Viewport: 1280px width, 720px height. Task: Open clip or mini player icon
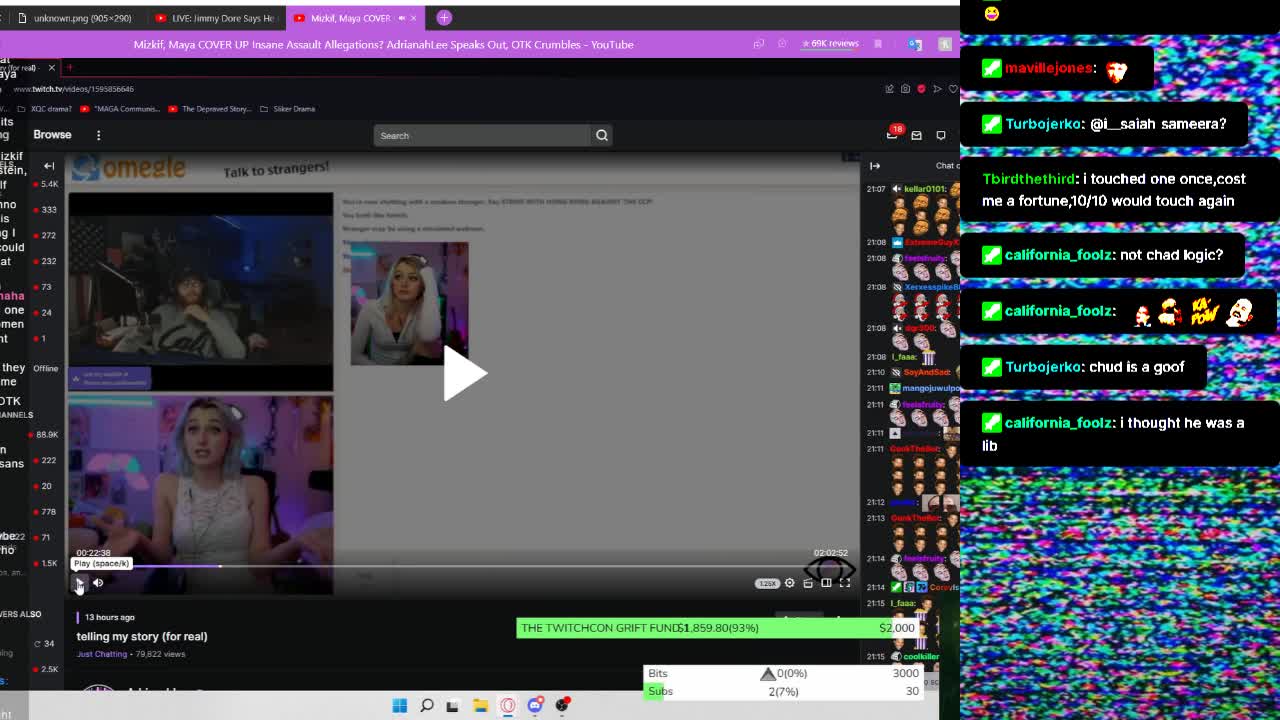coord(808,583)
